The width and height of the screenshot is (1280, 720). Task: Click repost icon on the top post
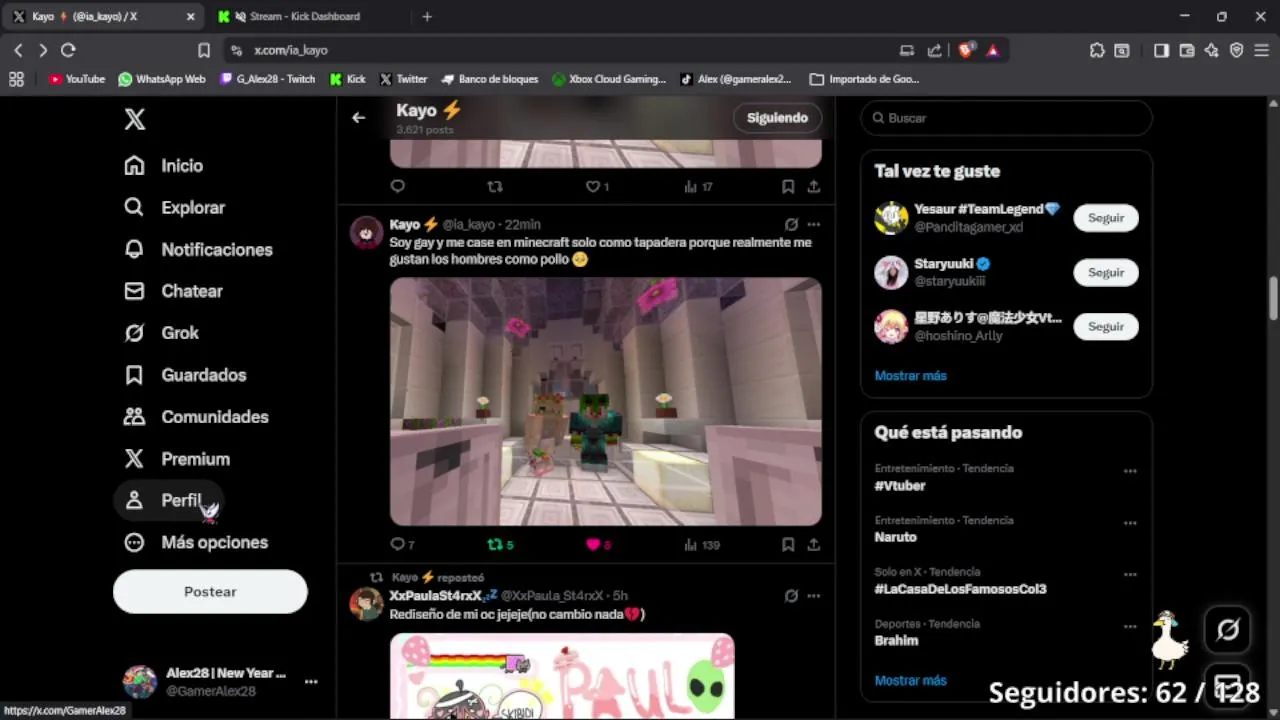click(x=494, y=187)
